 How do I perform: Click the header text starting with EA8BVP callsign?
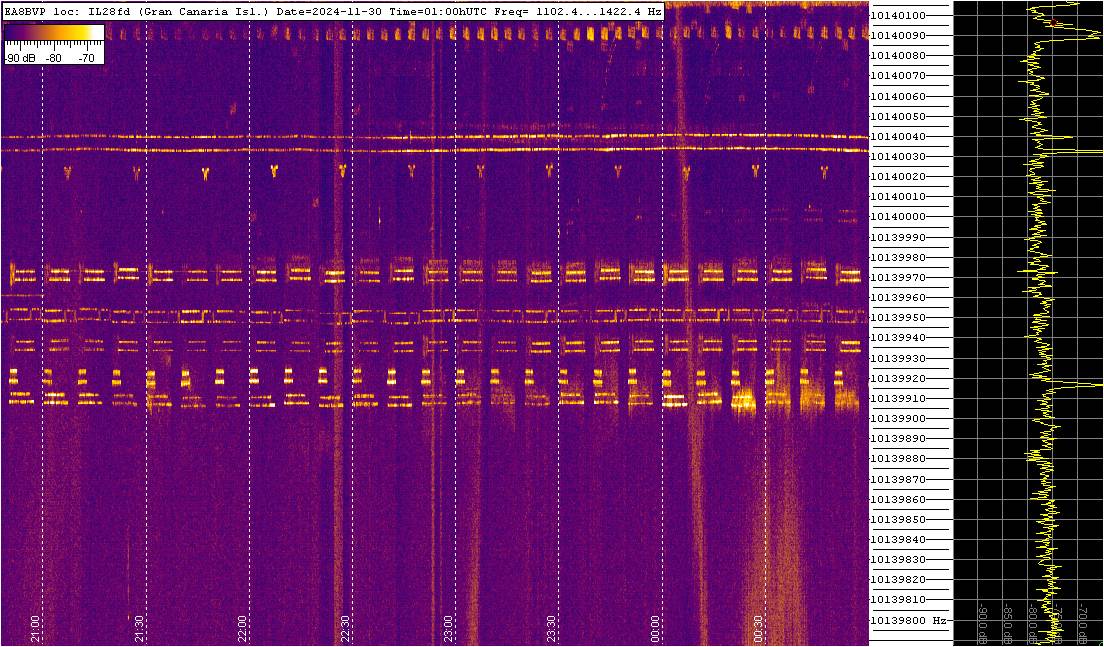coord(332,12)
